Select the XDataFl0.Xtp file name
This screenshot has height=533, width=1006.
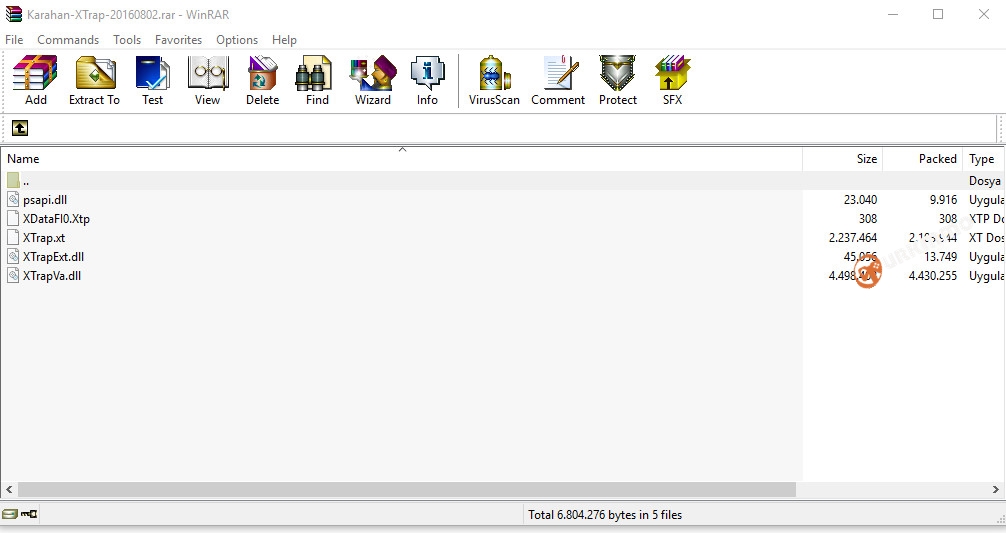(x=56, y=219)
